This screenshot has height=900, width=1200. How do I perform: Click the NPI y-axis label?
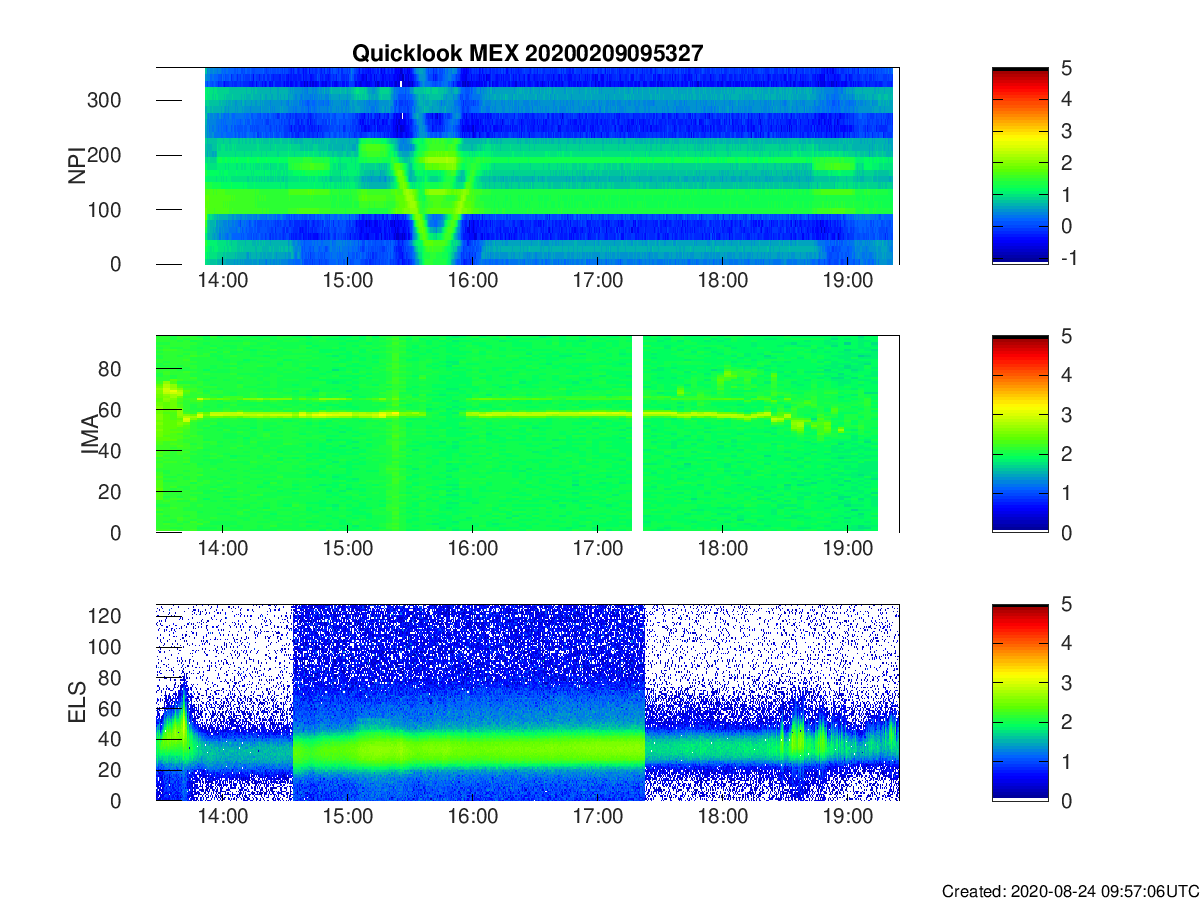[76, 166]
